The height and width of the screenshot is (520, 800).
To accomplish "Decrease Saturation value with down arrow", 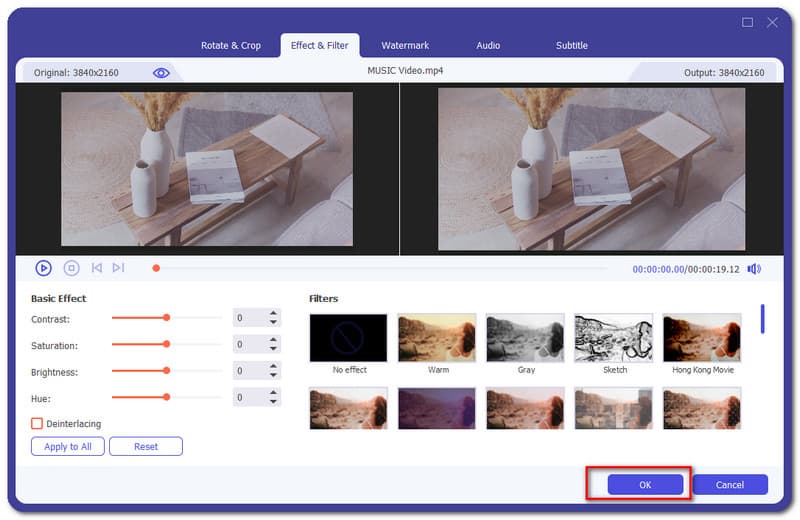I will coord(273,349).
